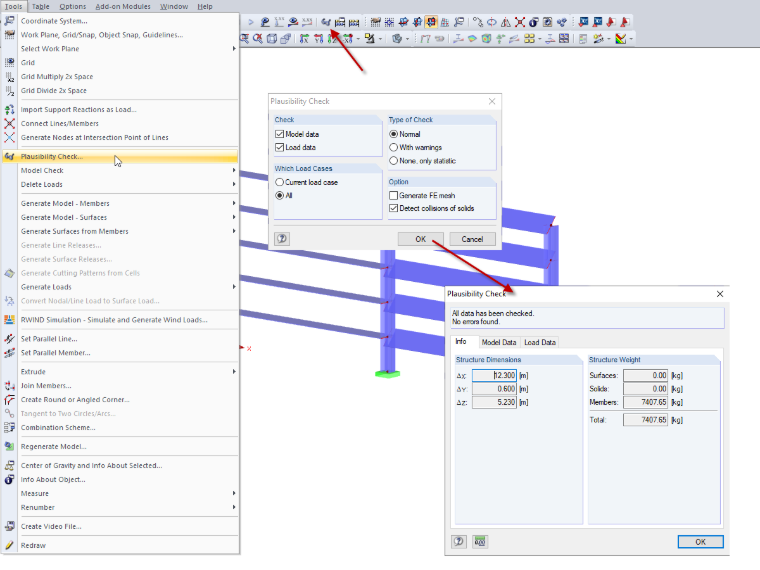Click Combination Scheme menu icon

[9, 428]
